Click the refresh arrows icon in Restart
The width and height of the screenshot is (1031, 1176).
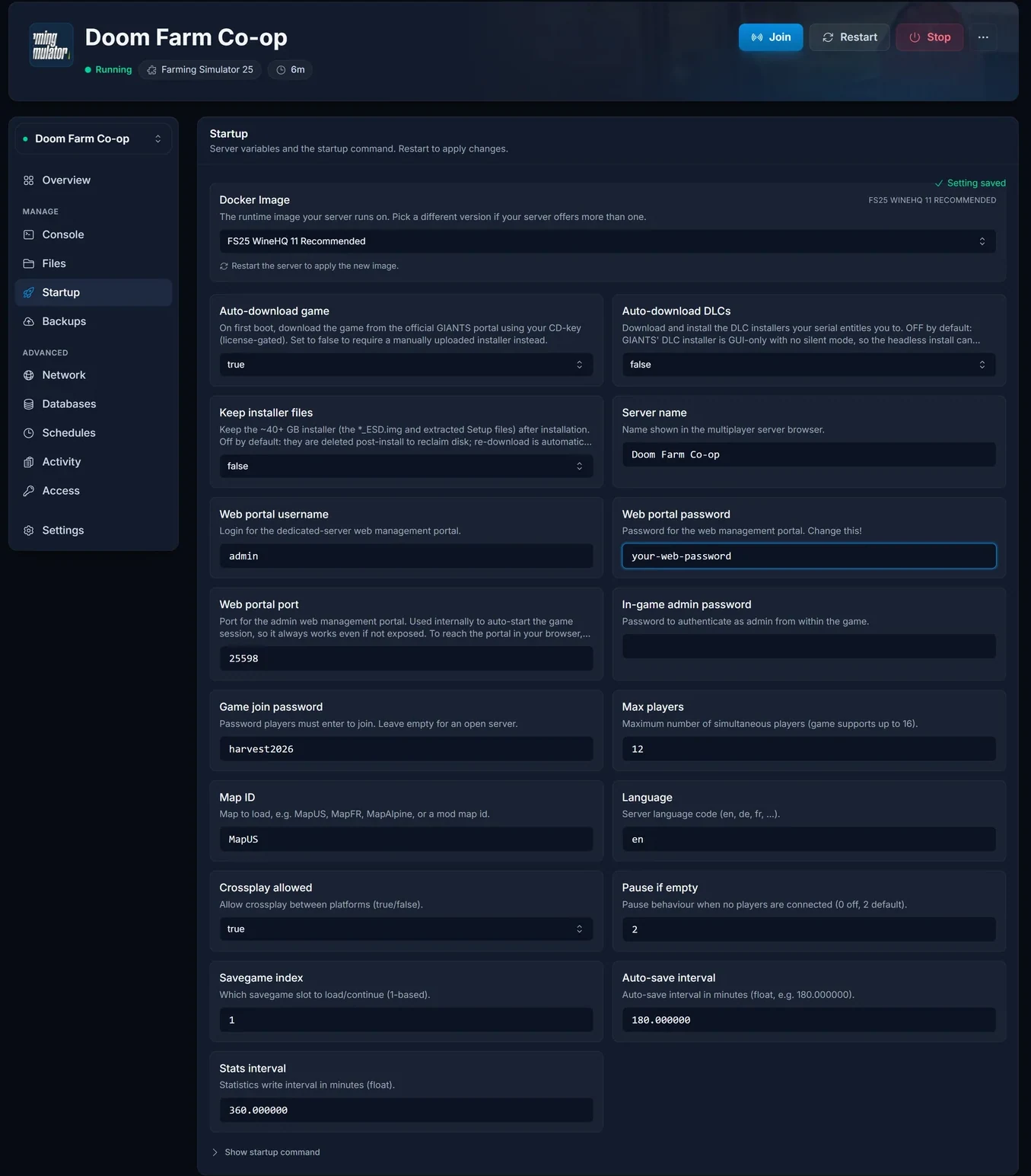pyautogui.click(x=828, y=37)
